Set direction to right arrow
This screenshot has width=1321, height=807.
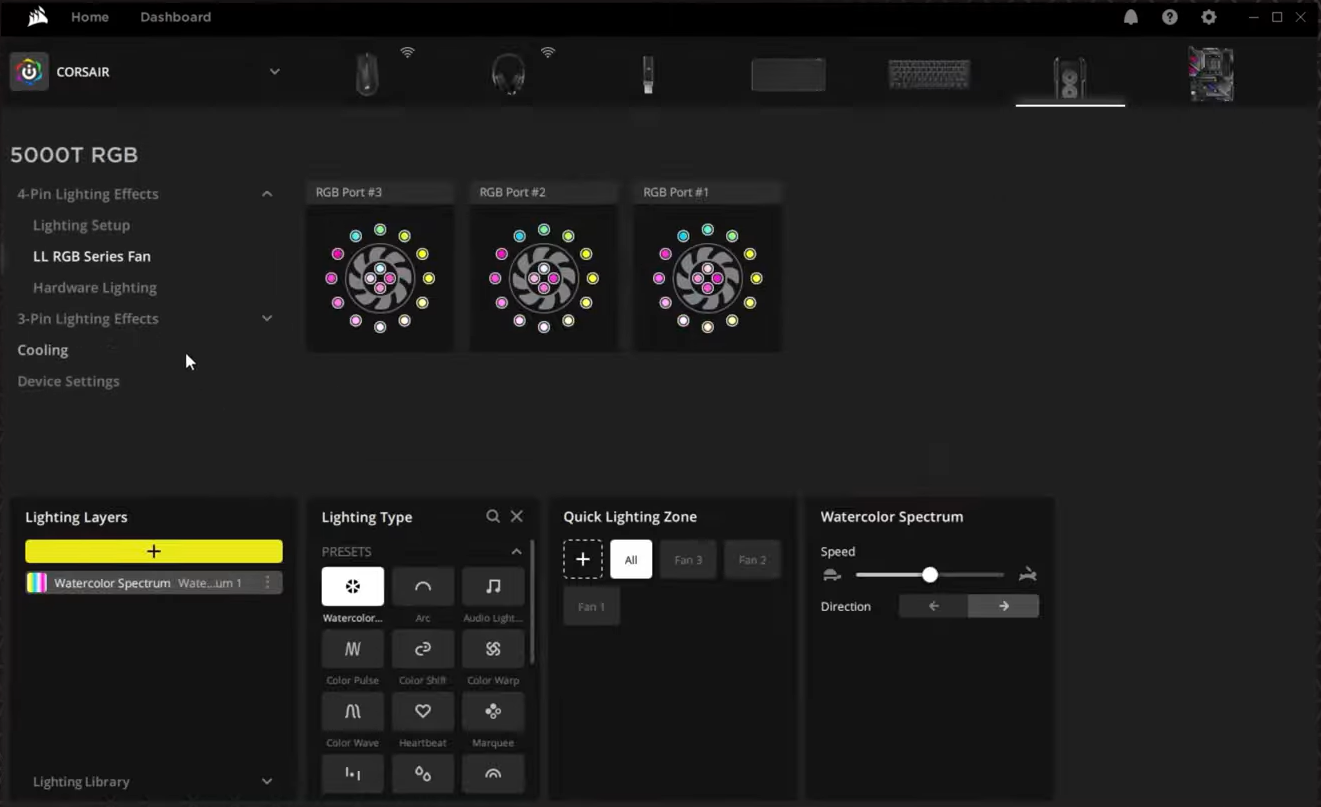[x=1004, y=606]
